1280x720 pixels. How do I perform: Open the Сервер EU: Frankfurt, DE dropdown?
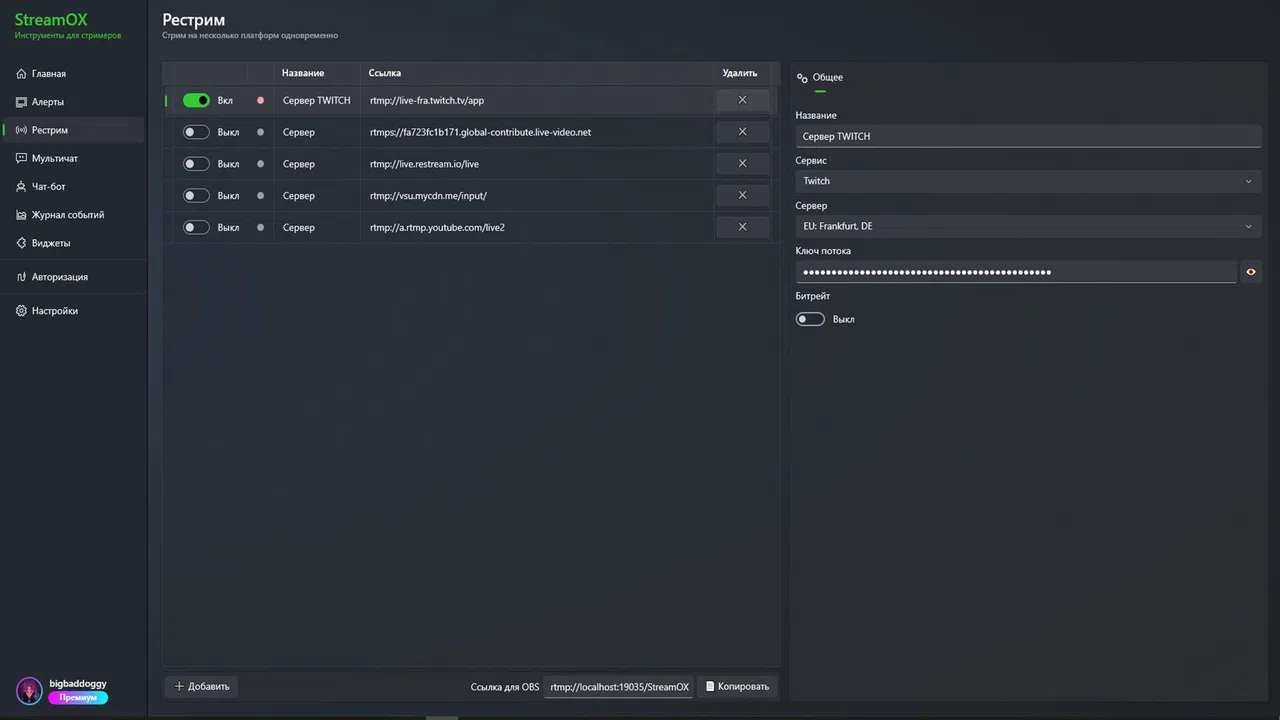1029,226
